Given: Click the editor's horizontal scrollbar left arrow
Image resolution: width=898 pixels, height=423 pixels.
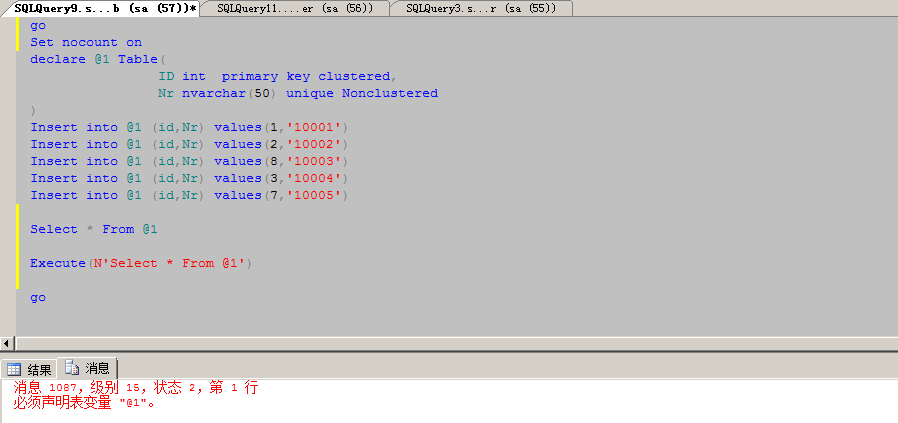Looking at the screenshot, I should pos(8,343).
